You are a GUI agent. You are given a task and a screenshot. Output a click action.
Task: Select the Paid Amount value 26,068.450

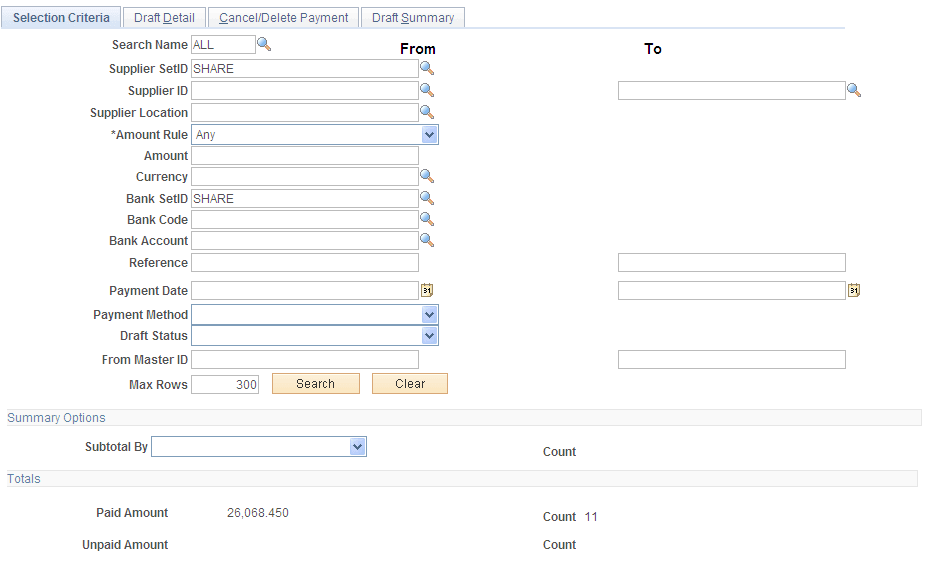tap(258, 513)
